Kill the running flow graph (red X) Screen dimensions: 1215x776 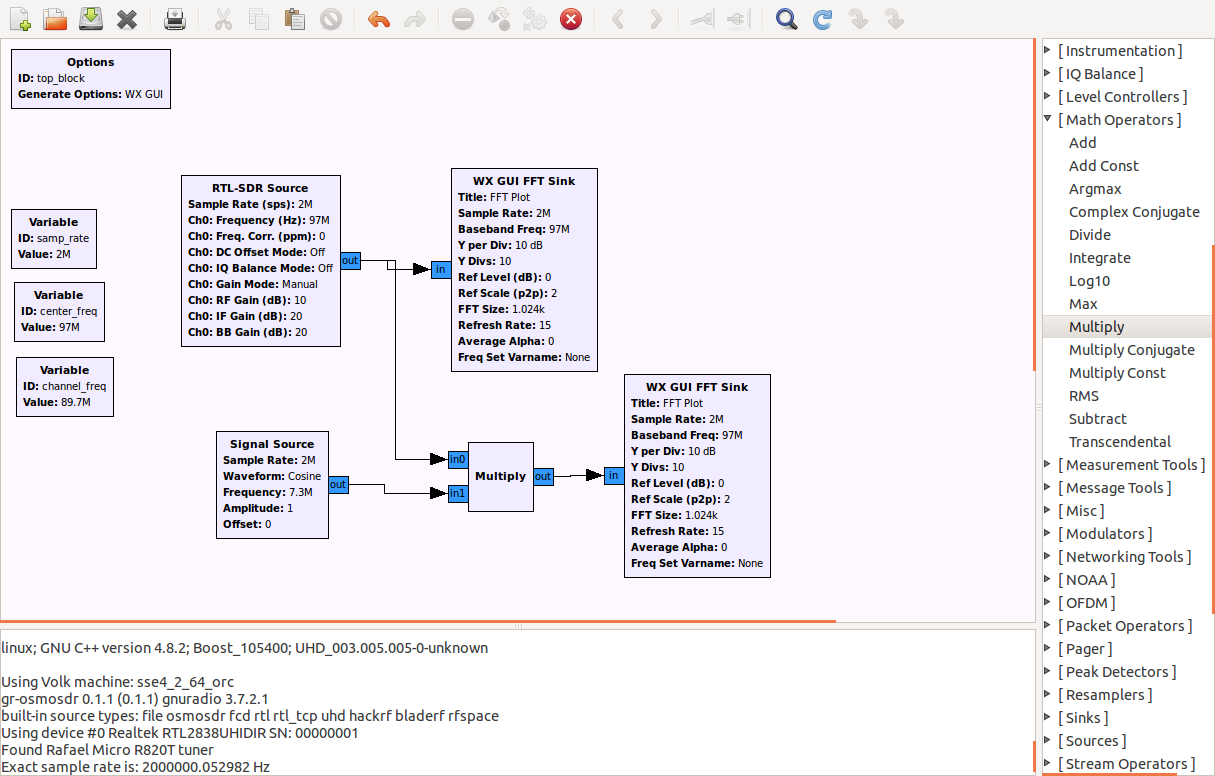570,19
